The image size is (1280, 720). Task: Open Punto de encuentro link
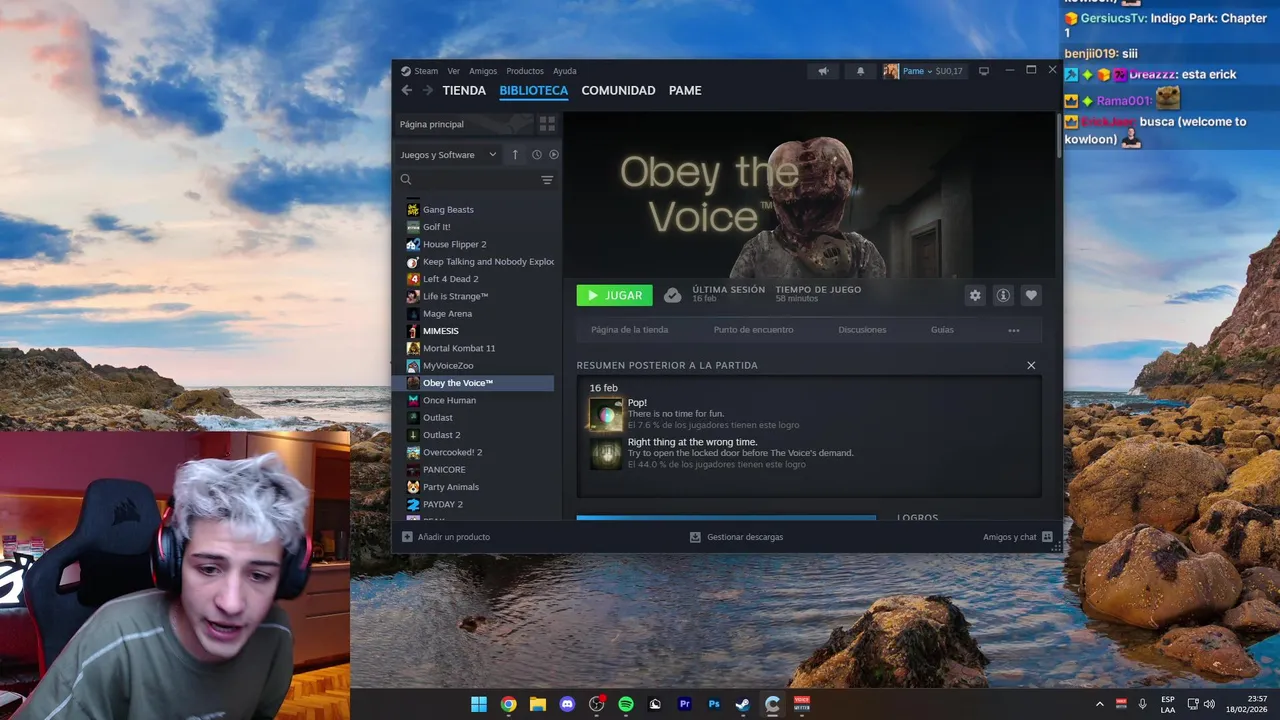pyautogui.click(x=753, y=330)
